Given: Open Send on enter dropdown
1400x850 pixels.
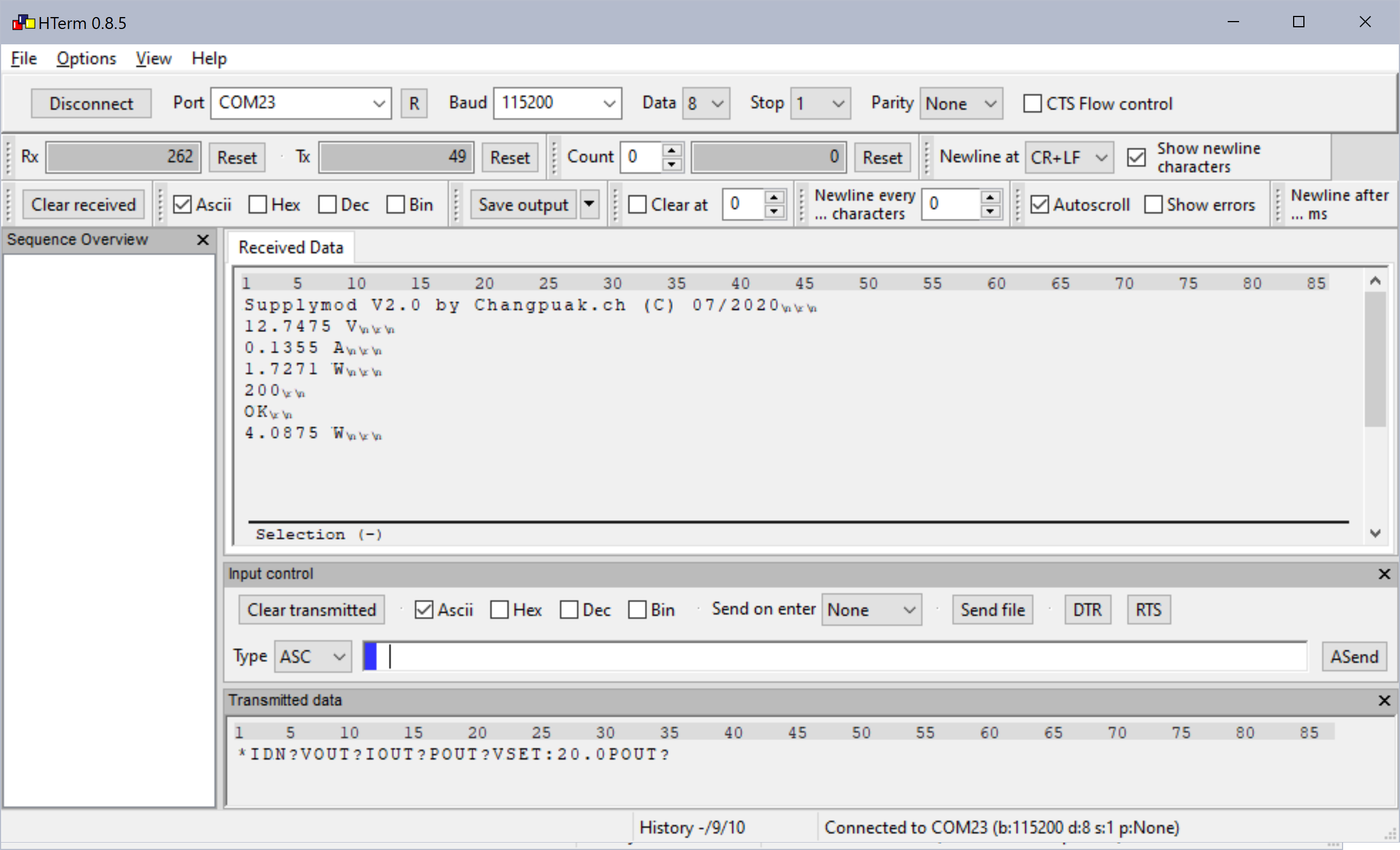Looking at the screenshot, I should click(x=871, y=610).
